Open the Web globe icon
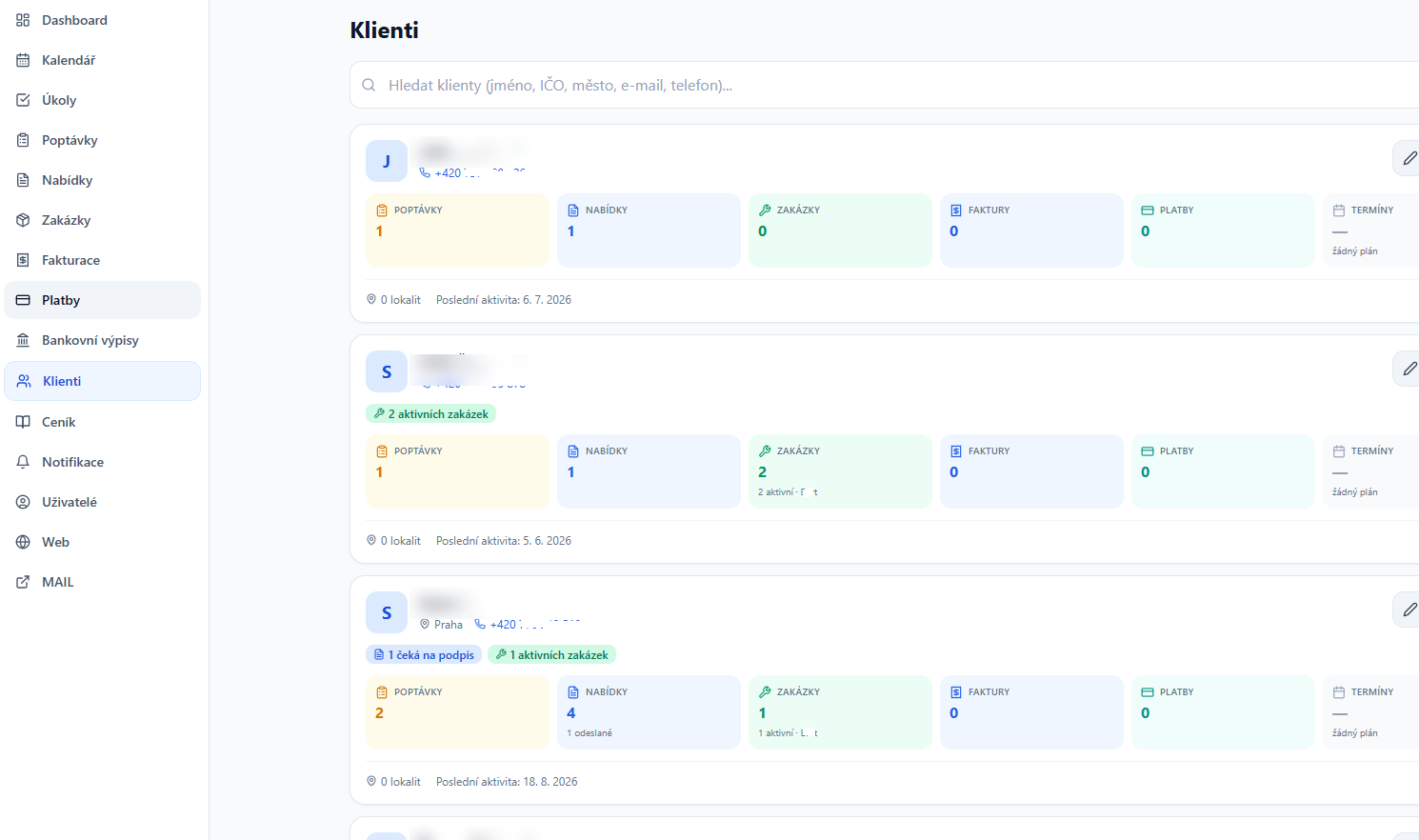 23,542
